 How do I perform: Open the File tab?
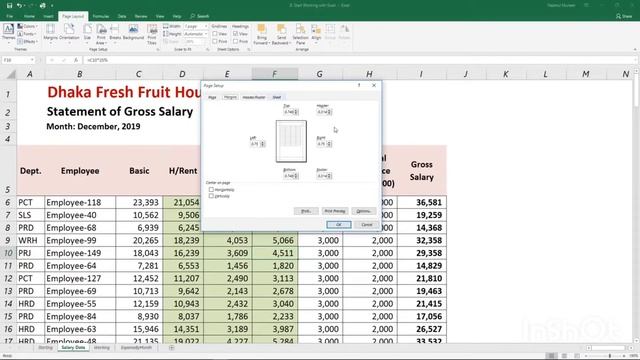tap(10, 16)
